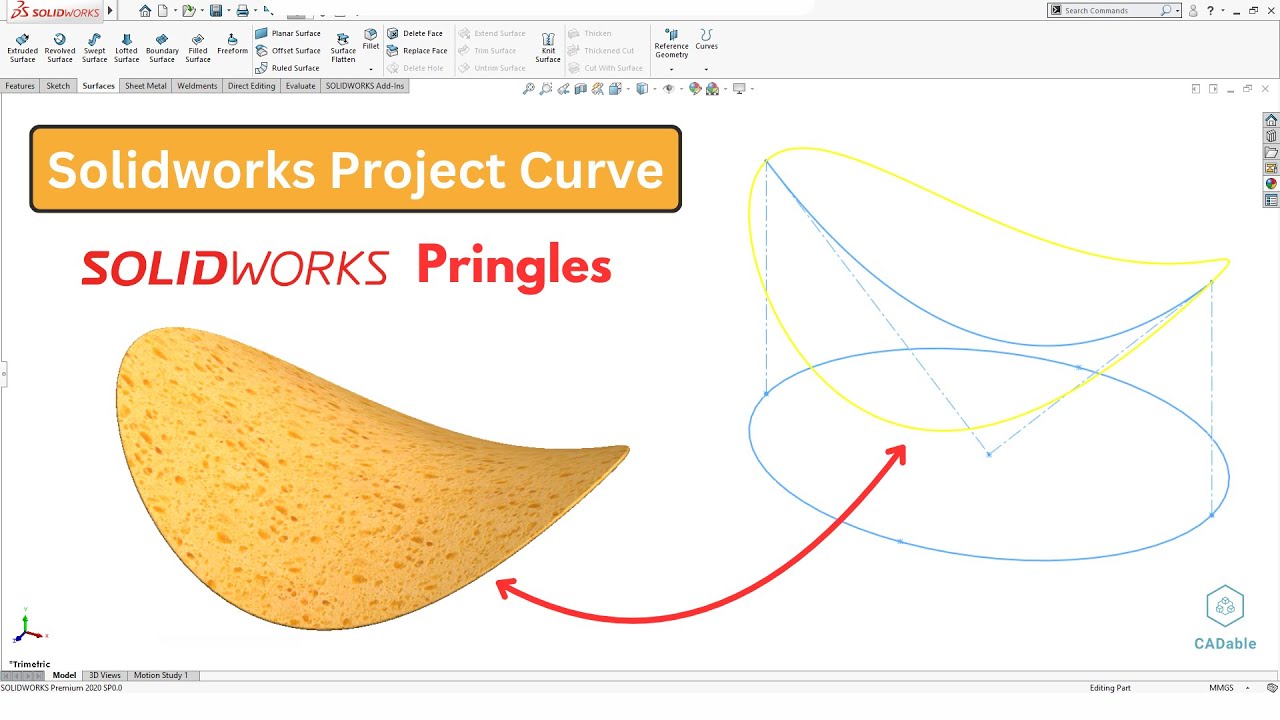Expand the Curves dropdown arrow

pyautogui.click(x=706, y=69)
